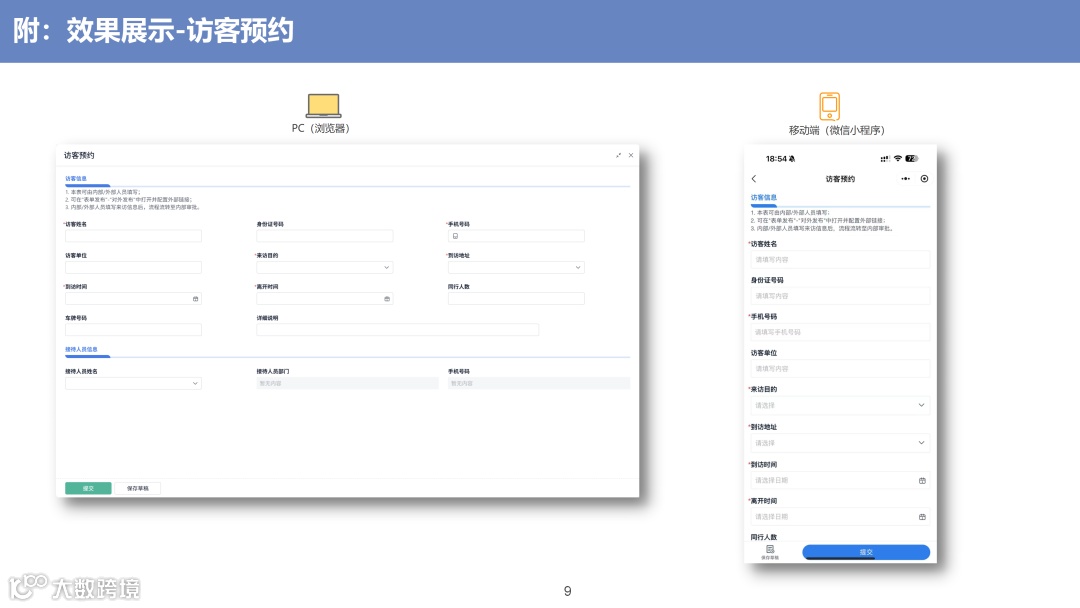Click the PC 离开时间 date field
1080x608 pixels.
click(x=324, y=299)
